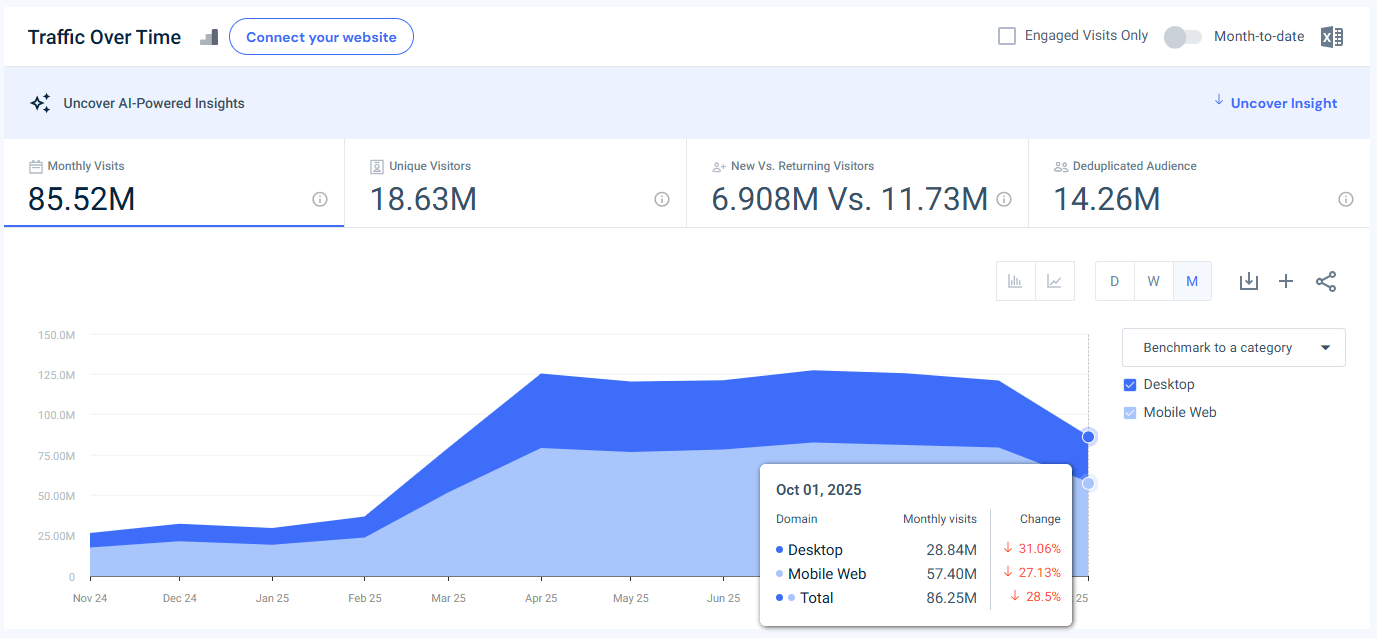1377x638 pixels.
Task: Enable Engaged Visits Only
Action: click(1005, 35)
